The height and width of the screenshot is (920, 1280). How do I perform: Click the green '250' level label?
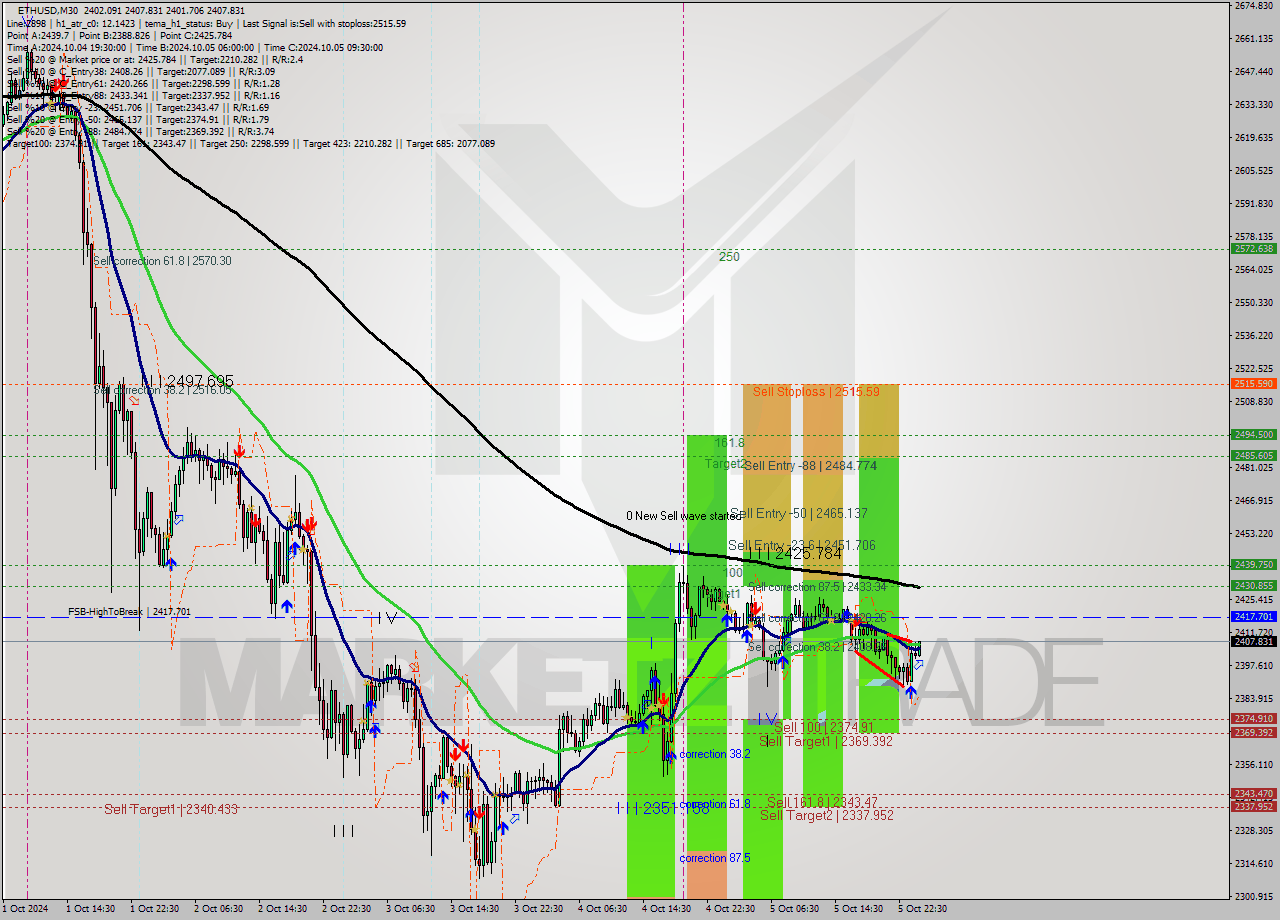click(729, 257)
